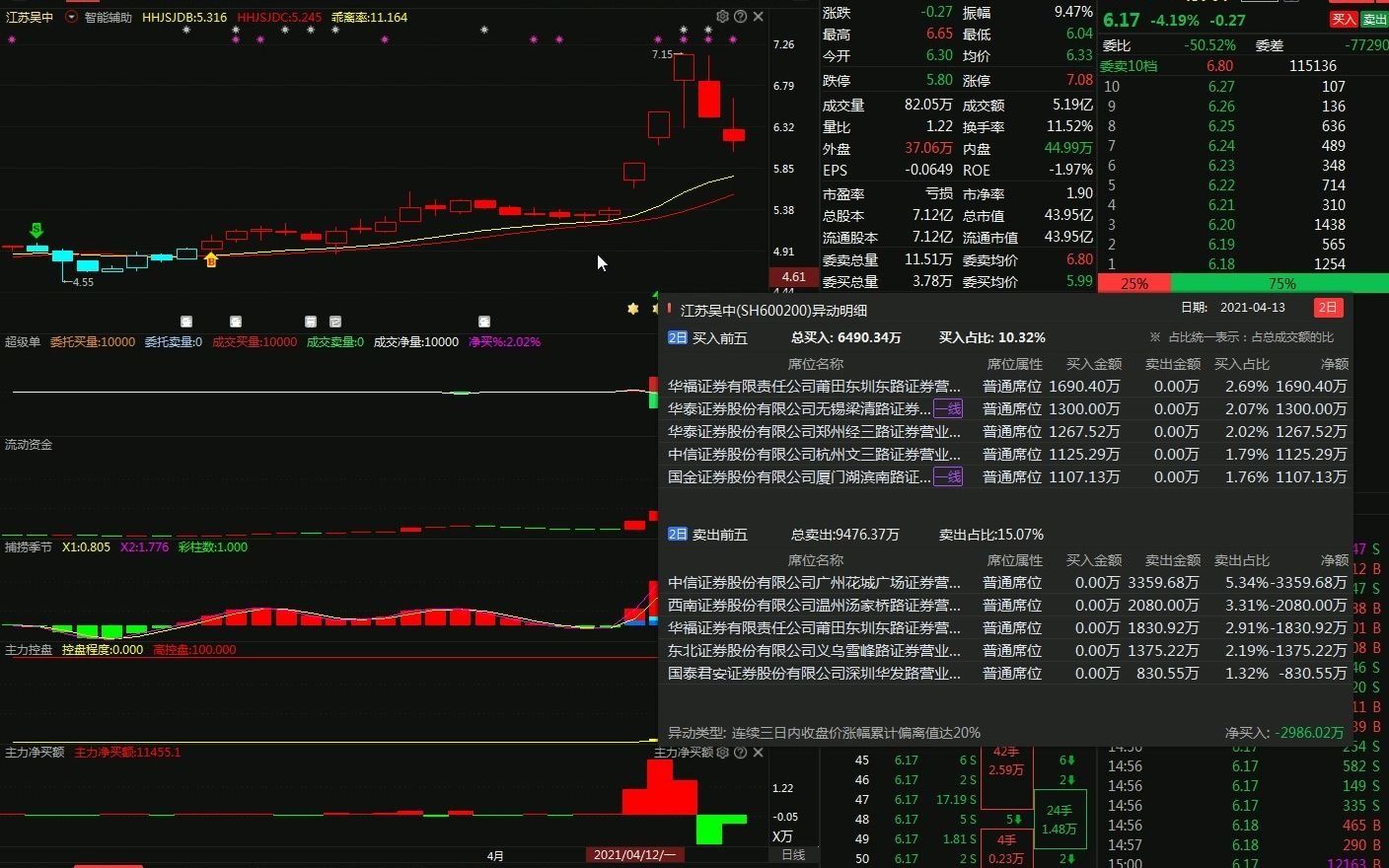Viewport: 1389px width, 868px height.
Task: Select 中信证券广州花城广场 sell row
Action: [1007, 582]
